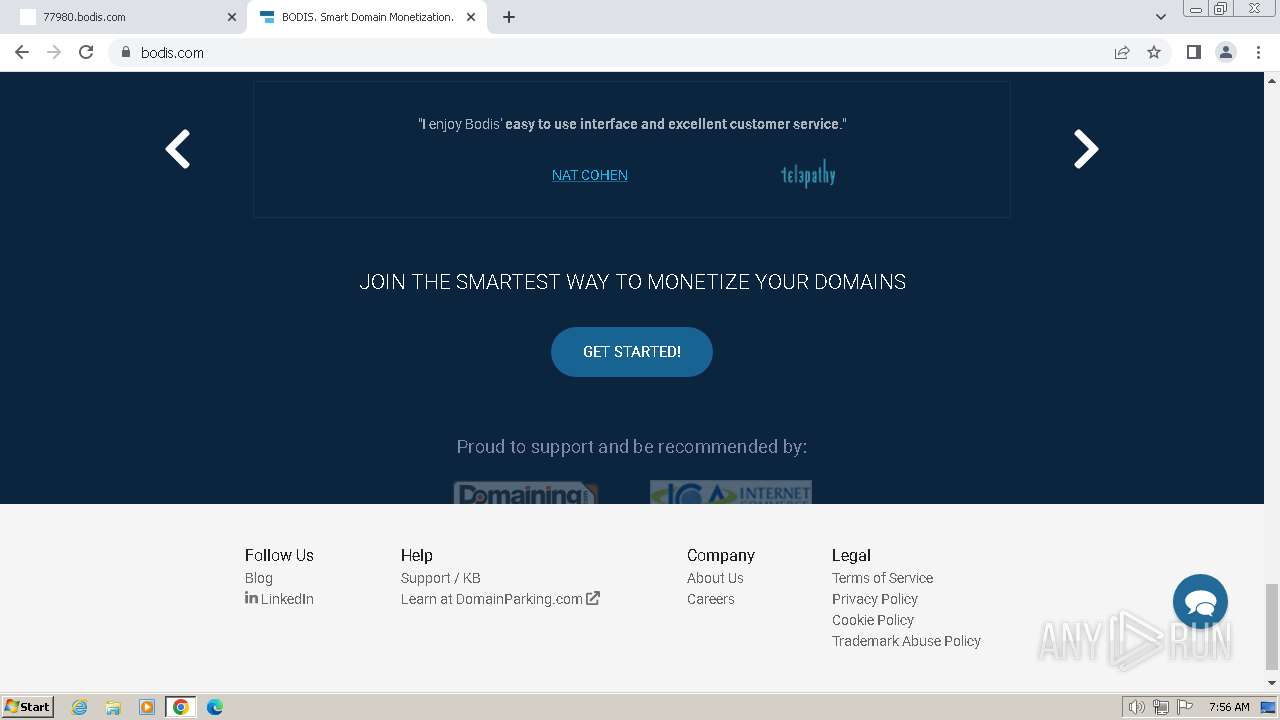Viewport: 1280px width, 720px height.
Task: Open the Chrome three-dot menu
Action: coord(1258,52)
